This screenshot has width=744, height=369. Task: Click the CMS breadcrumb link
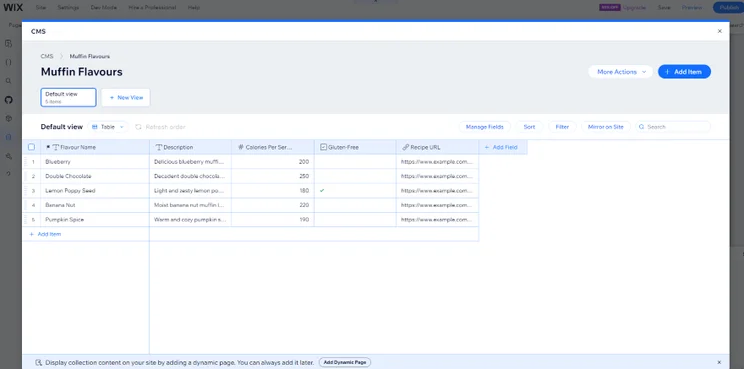click(47, 56)
